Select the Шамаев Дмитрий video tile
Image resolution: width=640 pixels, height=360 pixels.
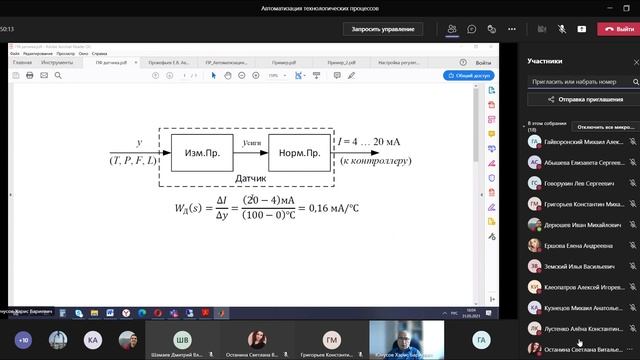(182, 340)
